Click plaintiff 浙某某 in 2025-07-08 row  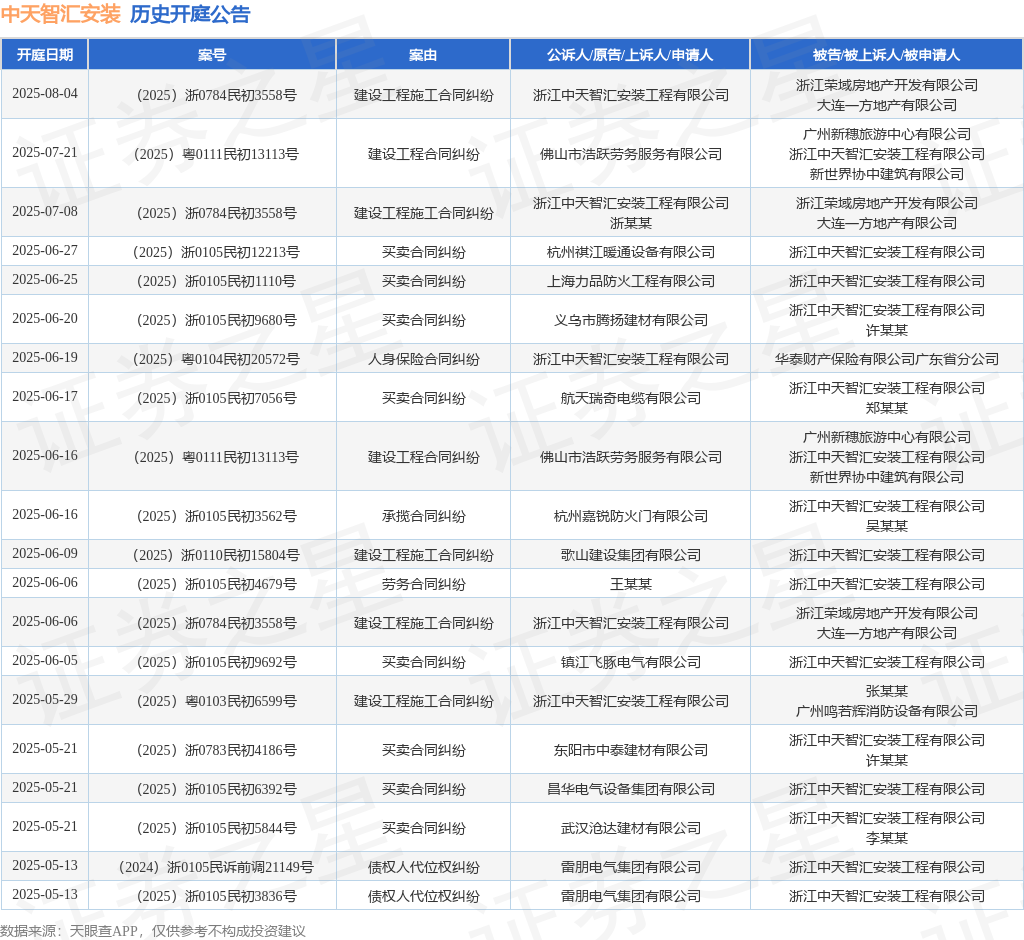point(630,223)
